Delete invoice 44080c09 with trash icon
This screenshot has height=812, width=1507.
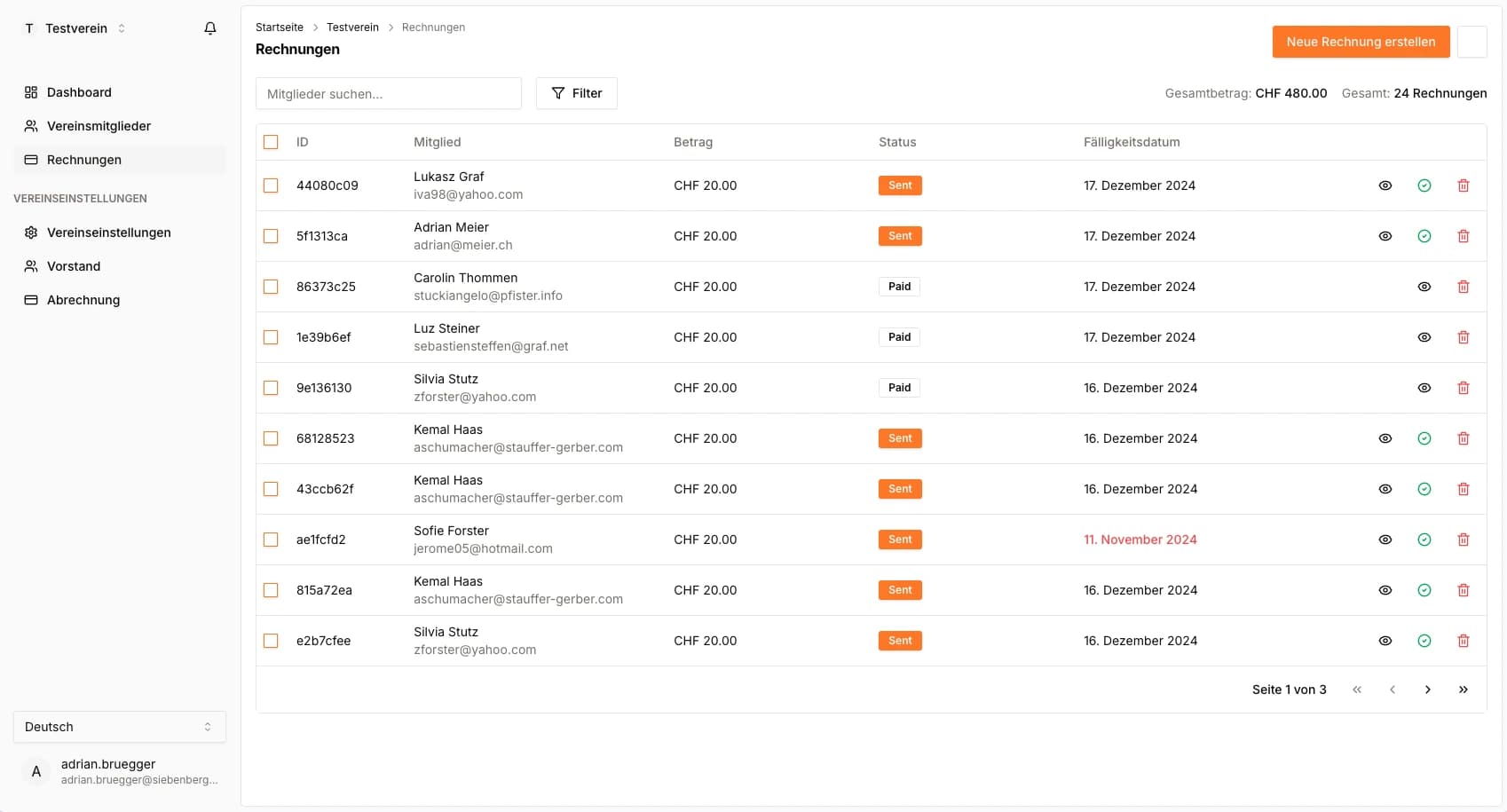click(x=1464, y=185)
